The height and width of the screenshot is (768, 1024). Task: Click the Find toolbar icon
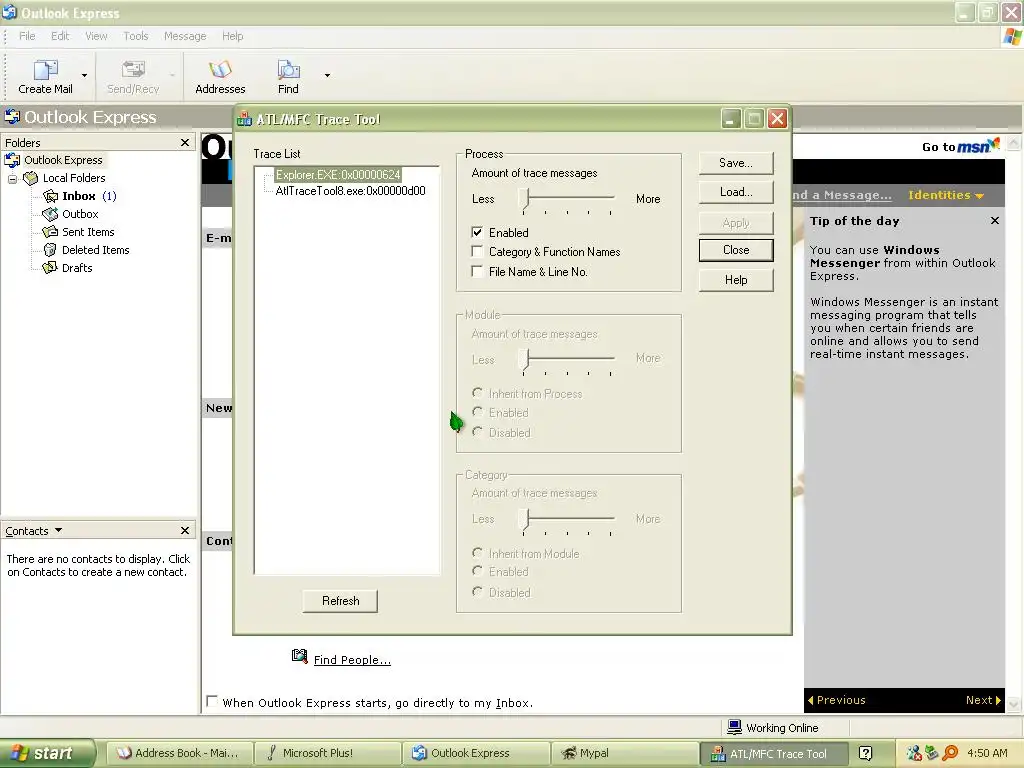(288, 69)
